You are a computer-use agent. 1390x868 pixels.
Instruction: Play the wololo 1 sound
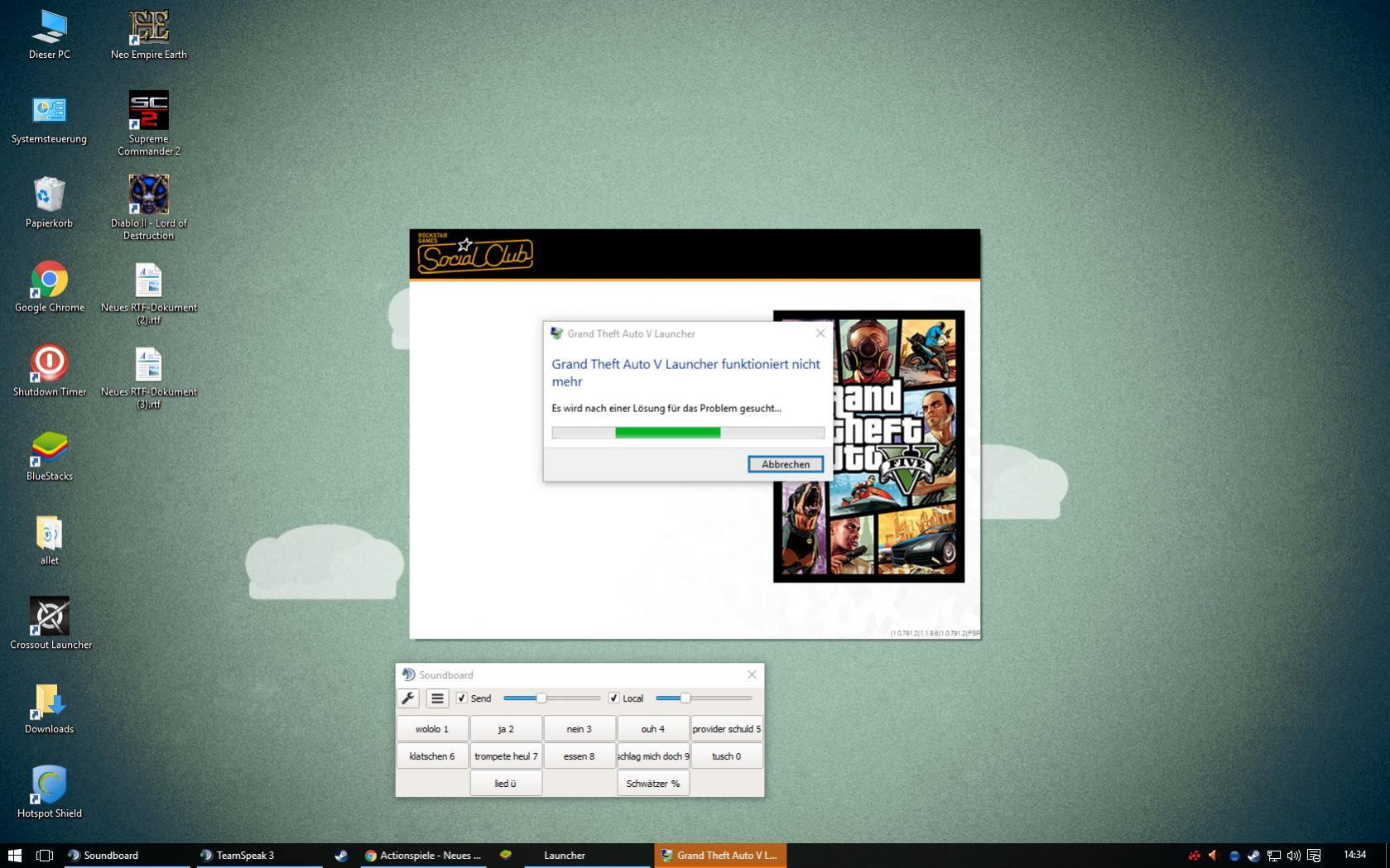[432, 729]
